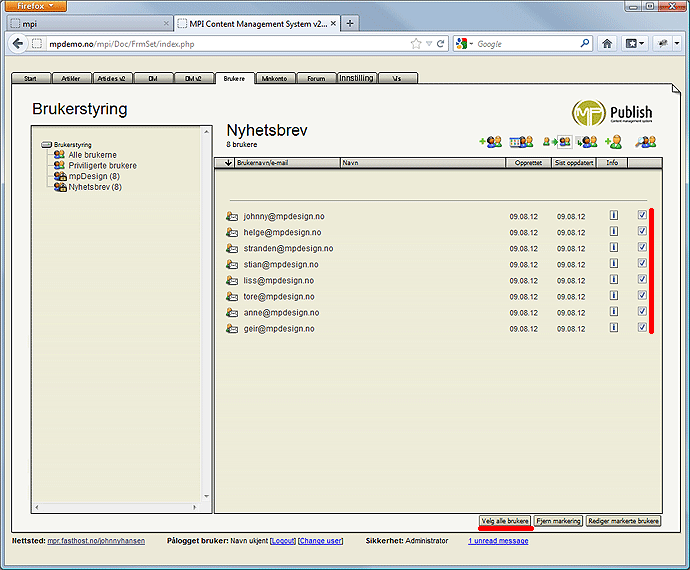Click the tree panel scroll-down arrow

click(x=206, y=496)
